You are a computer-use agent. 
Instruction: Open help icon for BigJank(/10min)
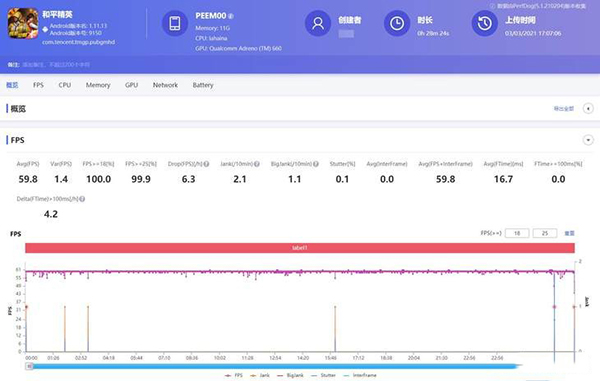pos(316,164)
